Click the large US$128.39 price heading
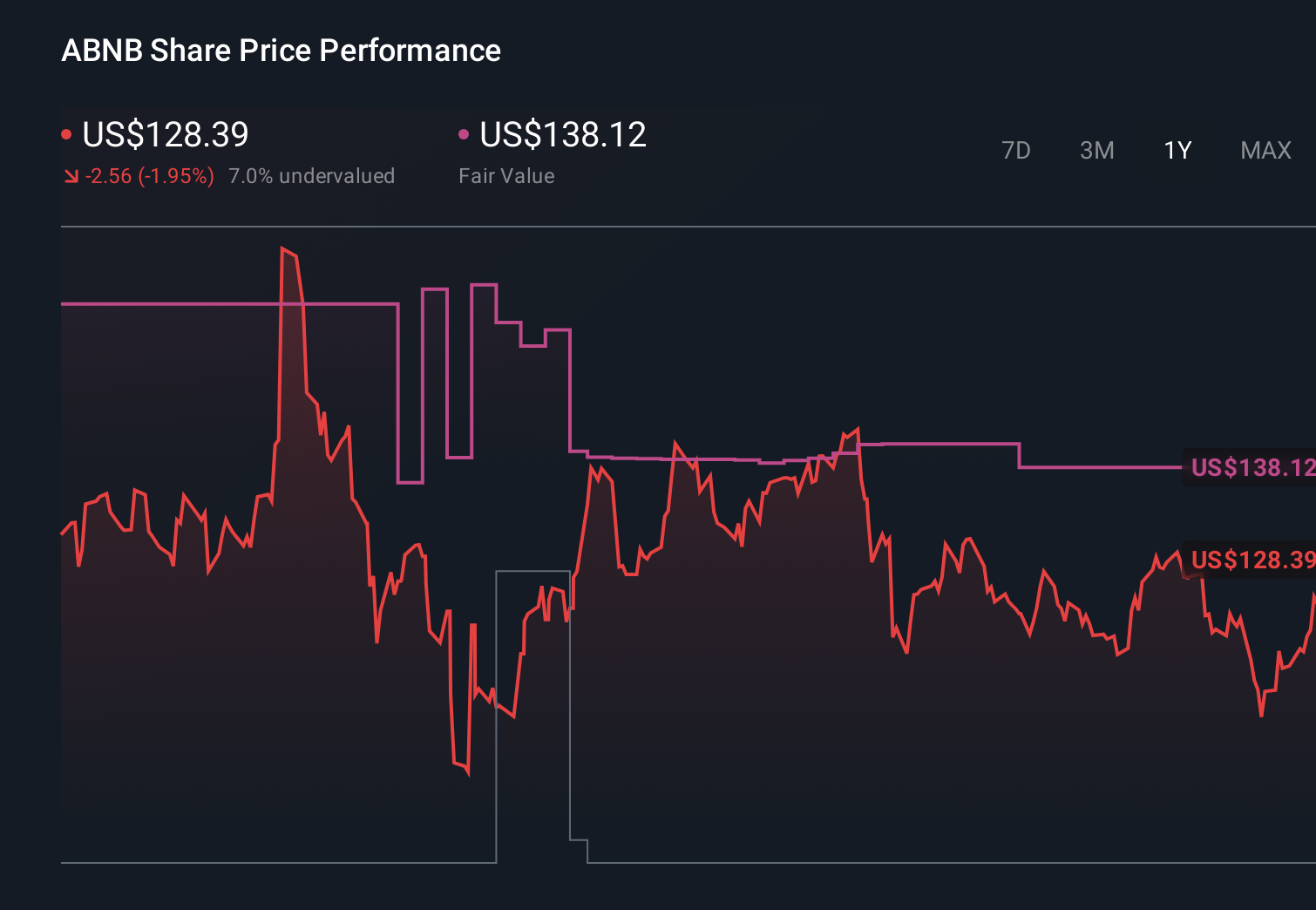This screenshot has width=1316, height=910. tap(165, 133)
